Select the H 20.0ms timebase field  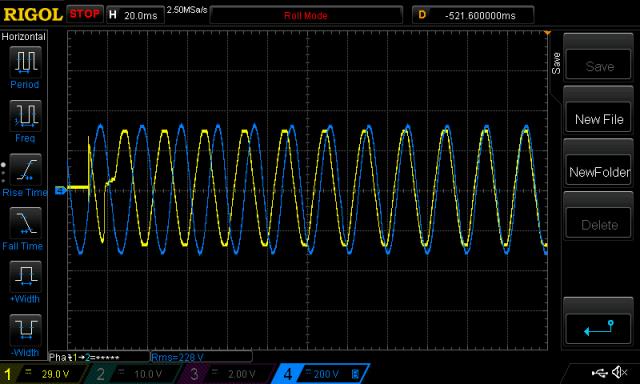[x=135, y=15]
